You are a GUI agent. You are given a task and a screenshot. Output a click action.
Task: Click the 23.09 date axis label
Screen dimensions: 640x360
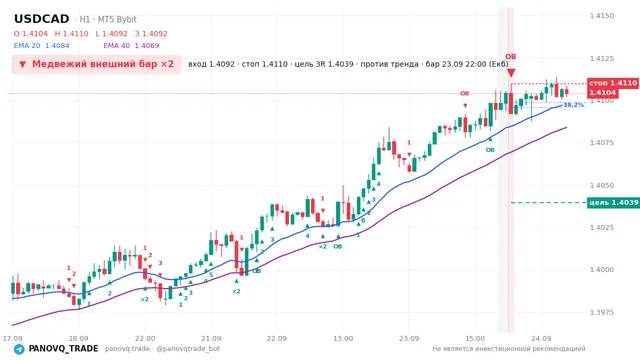pyautogui.click(x=409, y=339)
